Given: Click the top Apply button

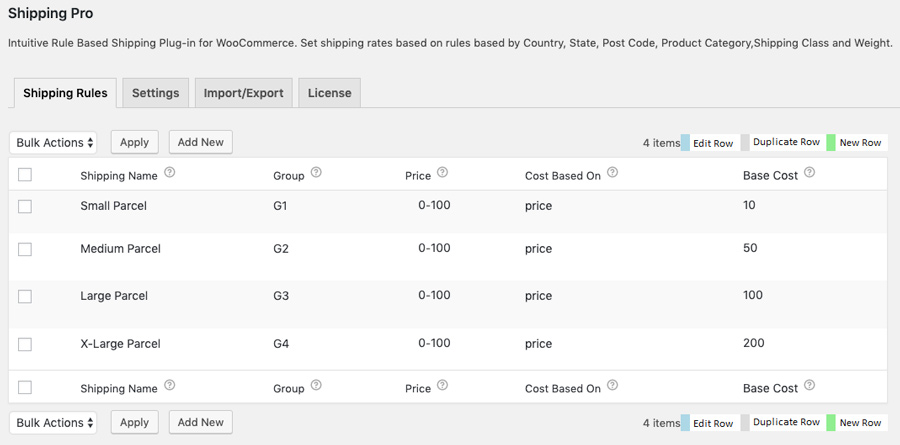Looking at the screenshot, I should coord(134,142).
